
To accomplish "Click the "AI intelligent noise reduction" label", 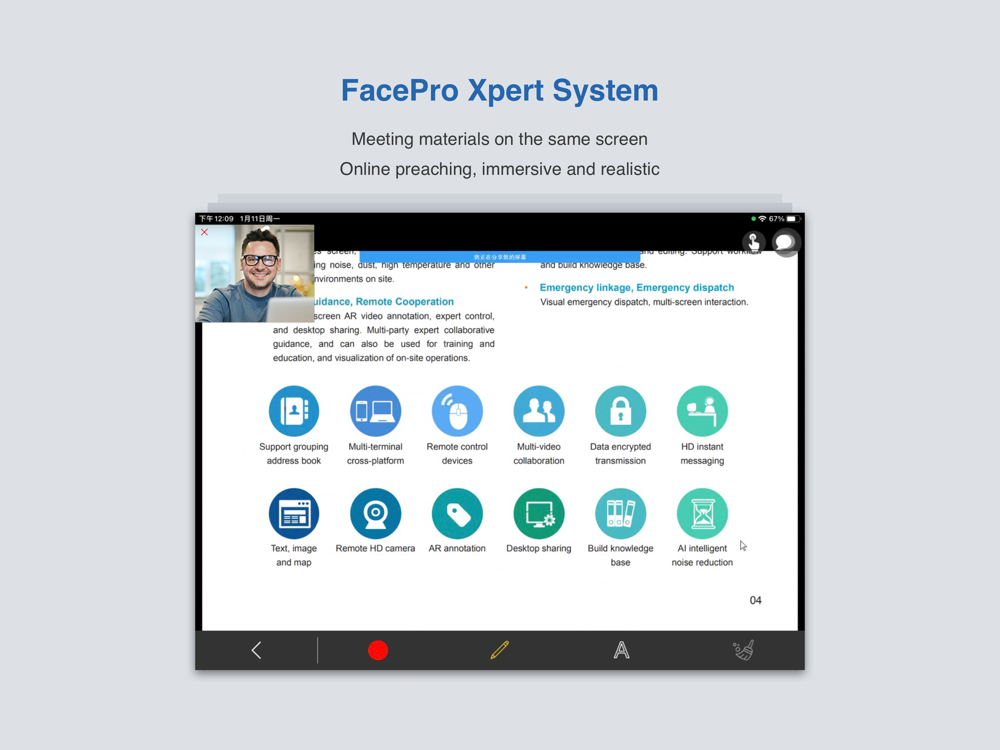I will pyautogui.click(x=702, y=555).
